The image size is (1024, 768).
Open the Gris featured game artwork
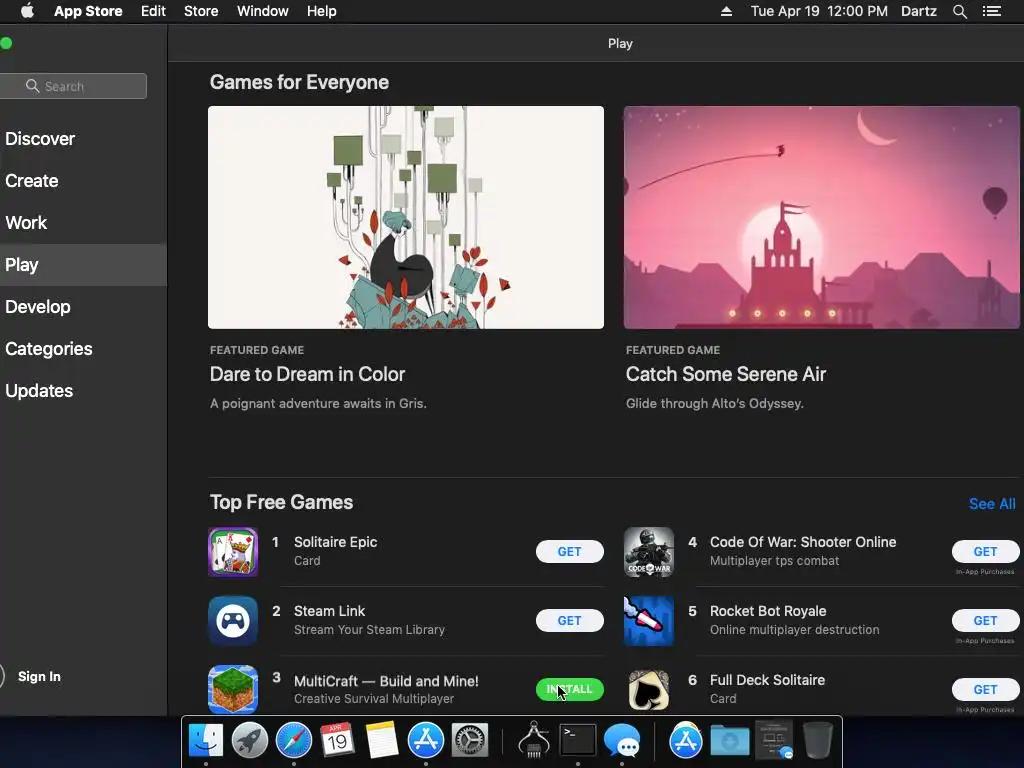406,217
